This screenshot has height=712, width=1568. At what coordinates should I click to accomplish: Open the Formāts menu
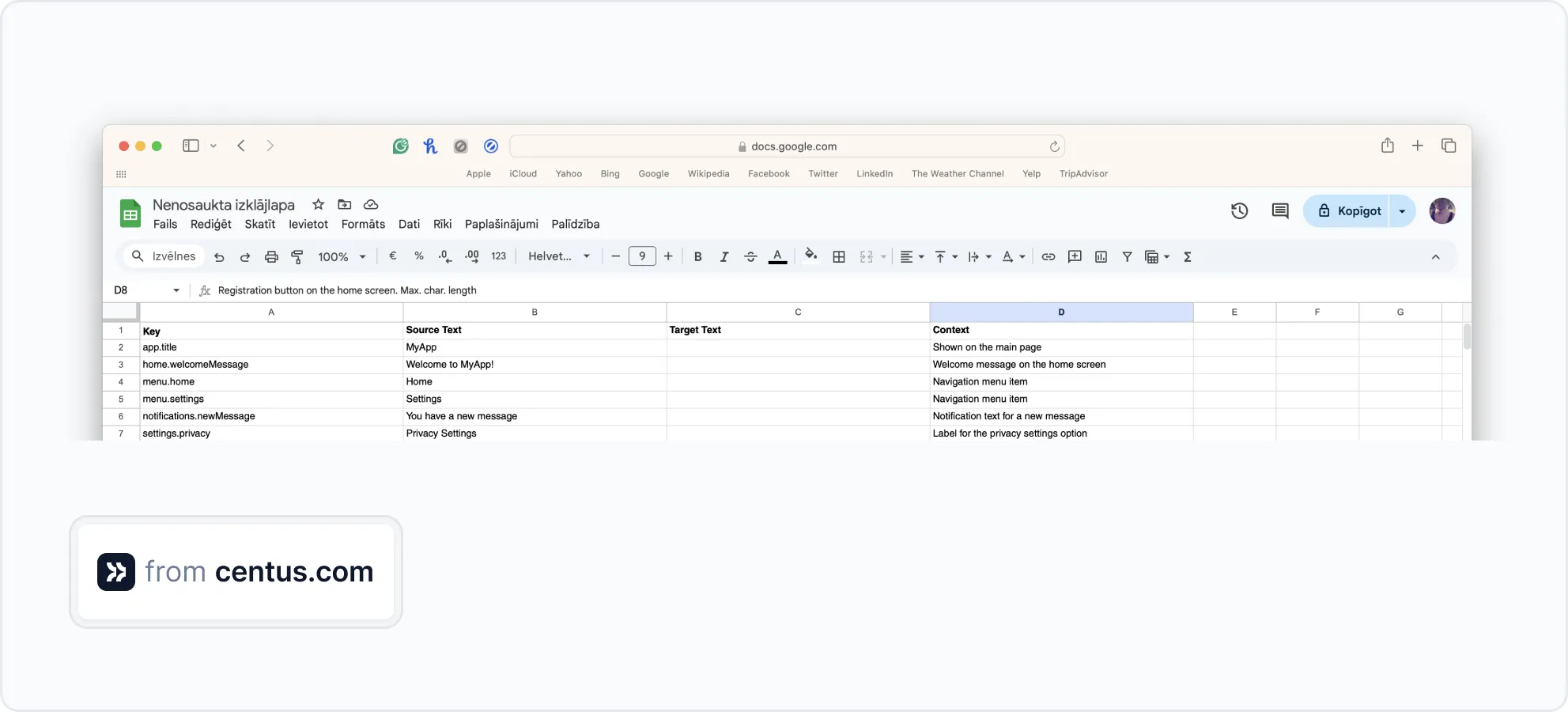tap(362, 224)
